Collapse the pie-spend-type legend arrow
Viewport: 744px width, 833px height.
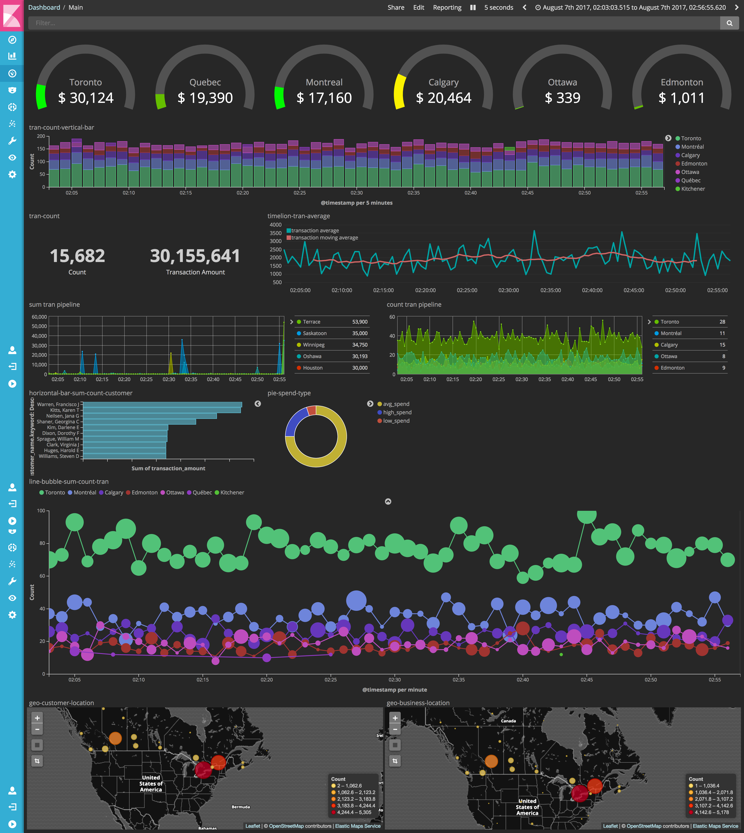370,404
